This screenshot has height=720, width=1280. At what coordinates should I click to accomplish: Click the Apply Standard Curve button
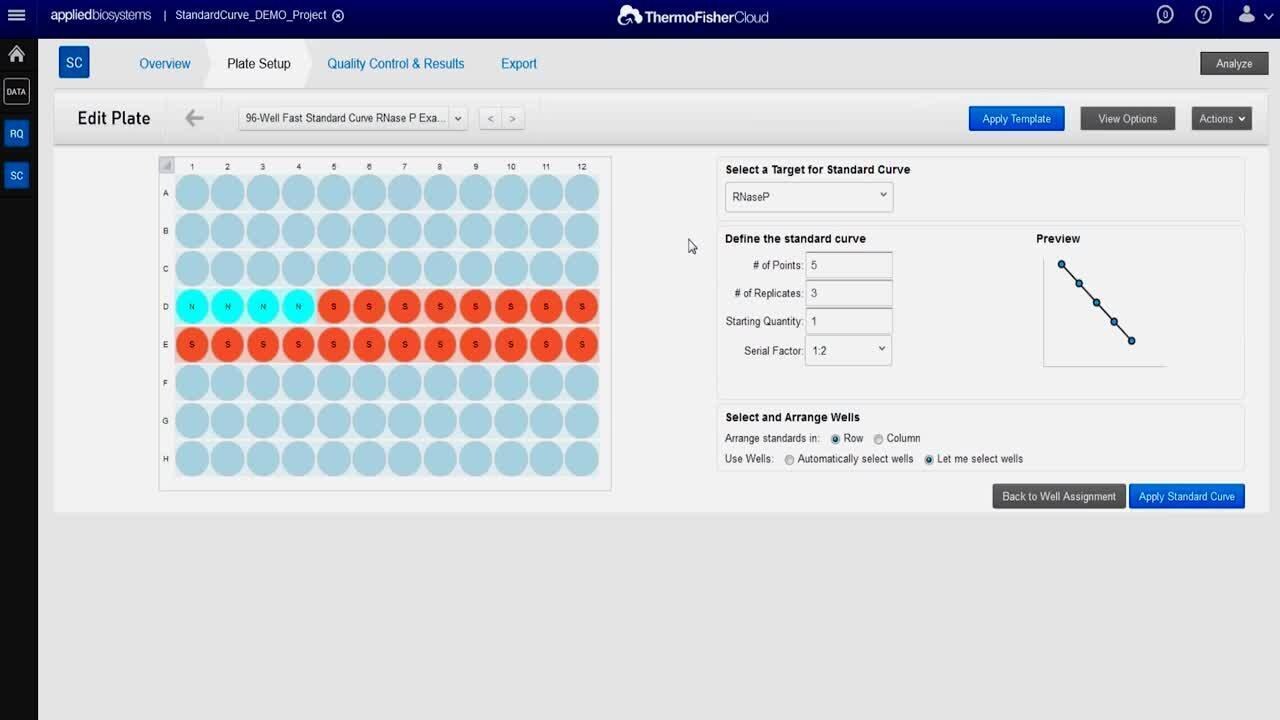point(1186,497)
